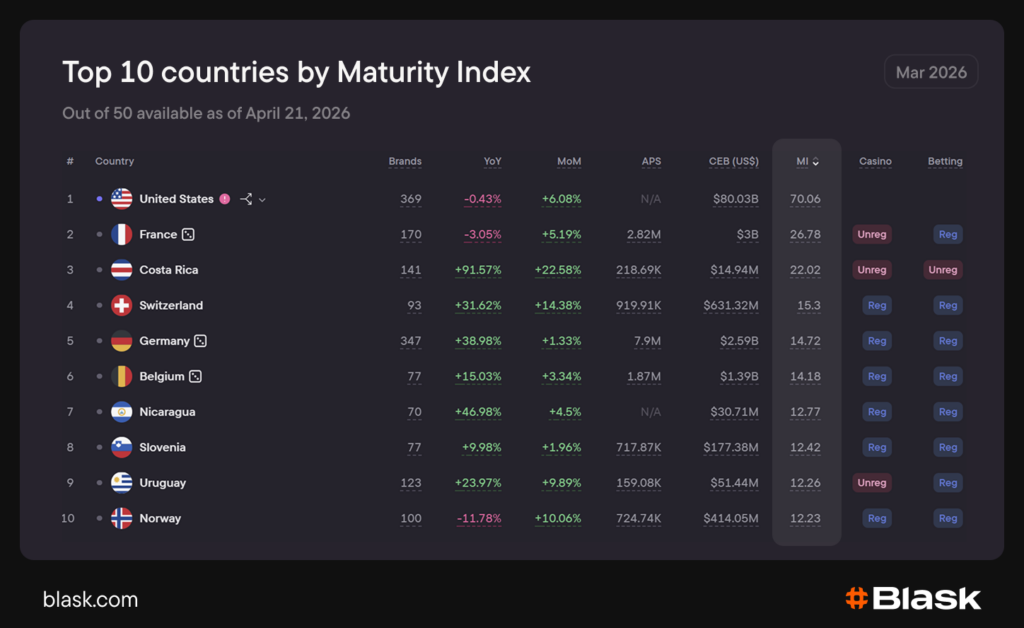Sort by the MI column header arrow
The height and width of the screenshot is (628, 1024).
[x=816, y=162]
